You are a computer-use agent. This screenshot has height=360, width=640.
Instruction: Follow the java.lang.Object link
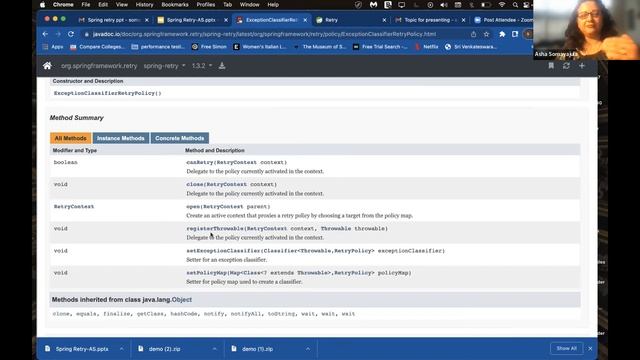[x=182, y=300]
